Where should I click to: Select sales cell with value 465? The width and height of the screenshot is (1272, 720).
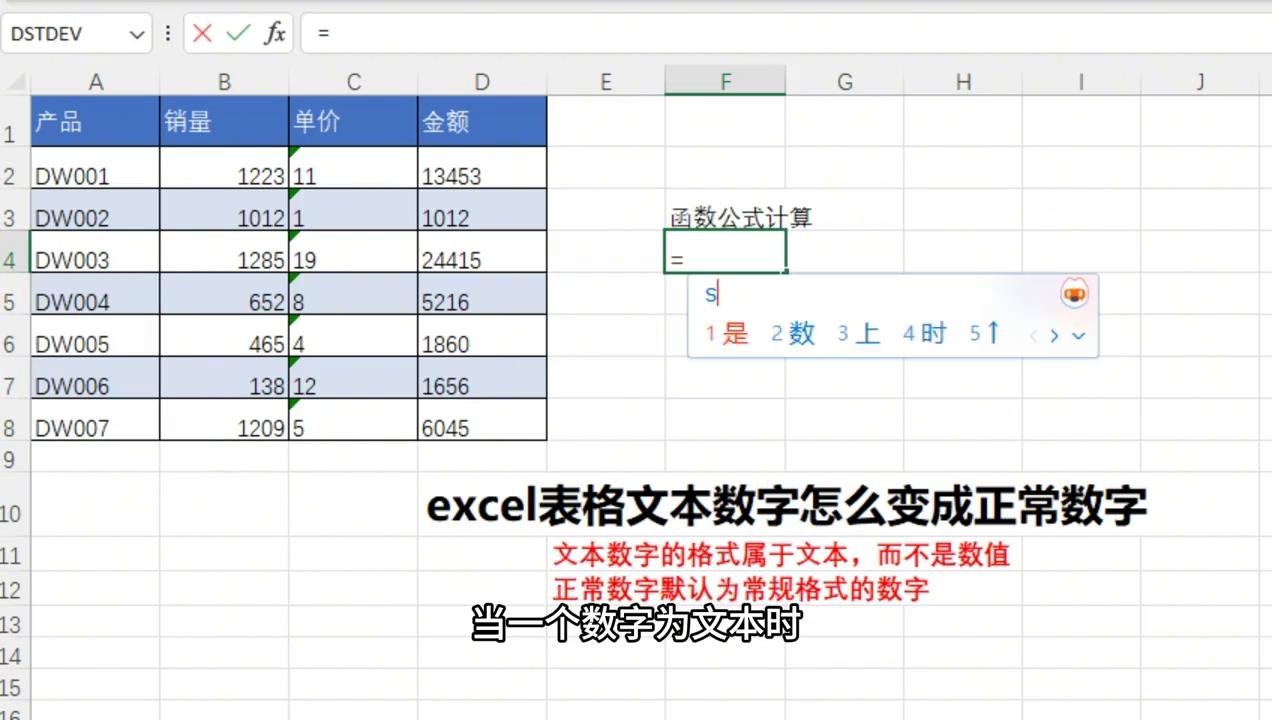pos(224,336)
